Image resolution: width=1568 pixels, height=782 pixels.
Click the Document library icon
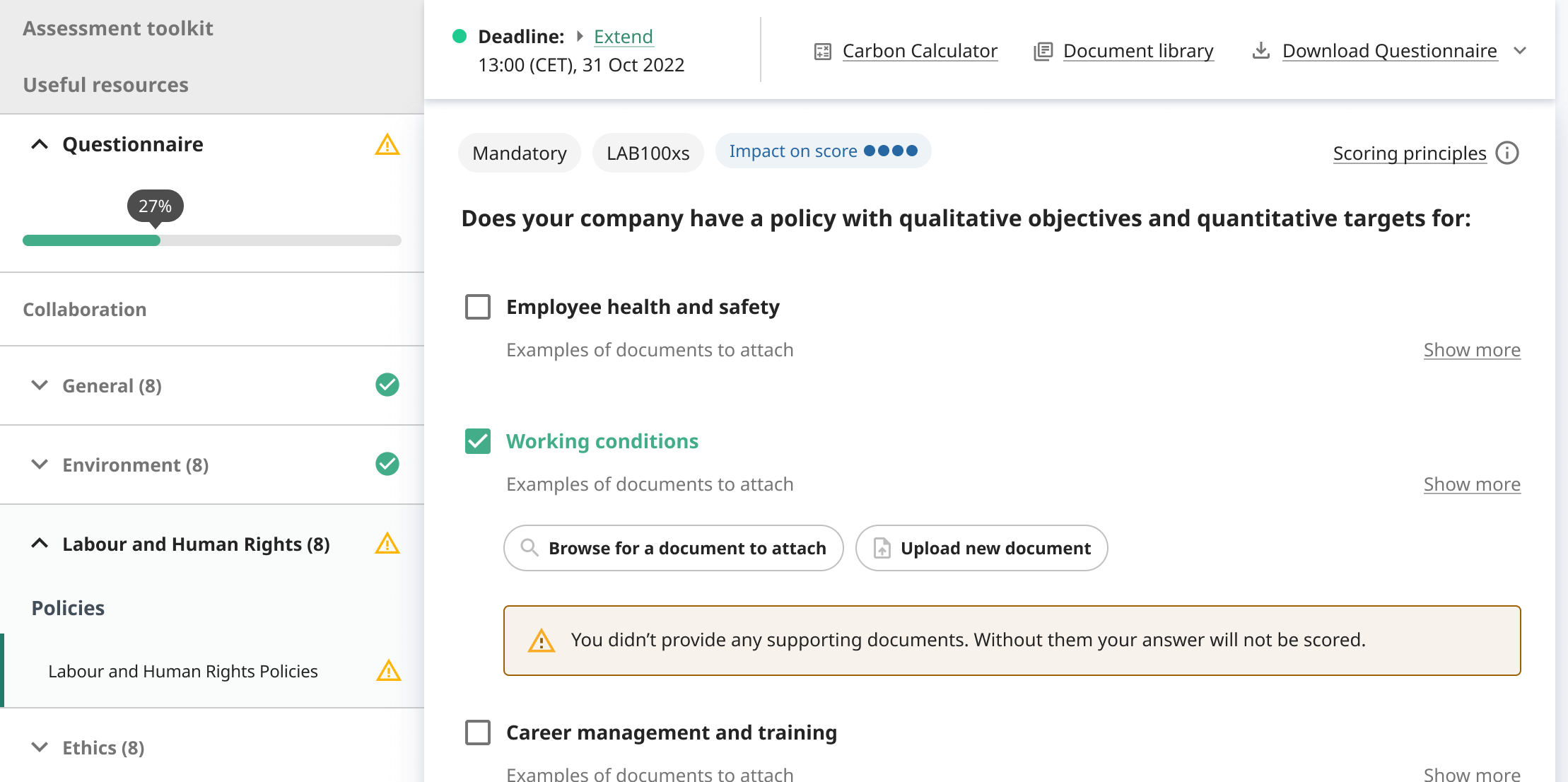1043,51
